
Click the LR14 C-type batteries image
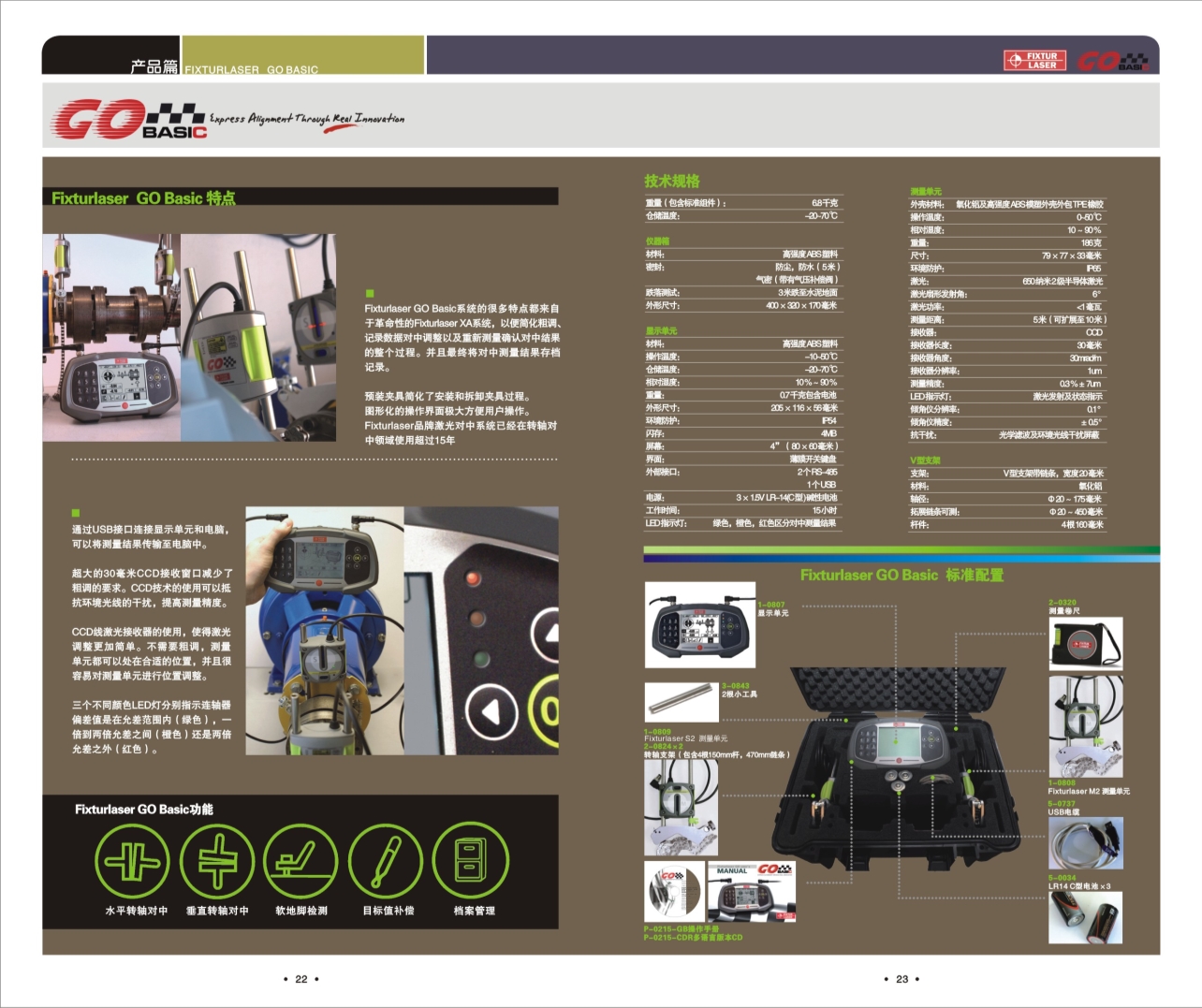coord(1085,917)
